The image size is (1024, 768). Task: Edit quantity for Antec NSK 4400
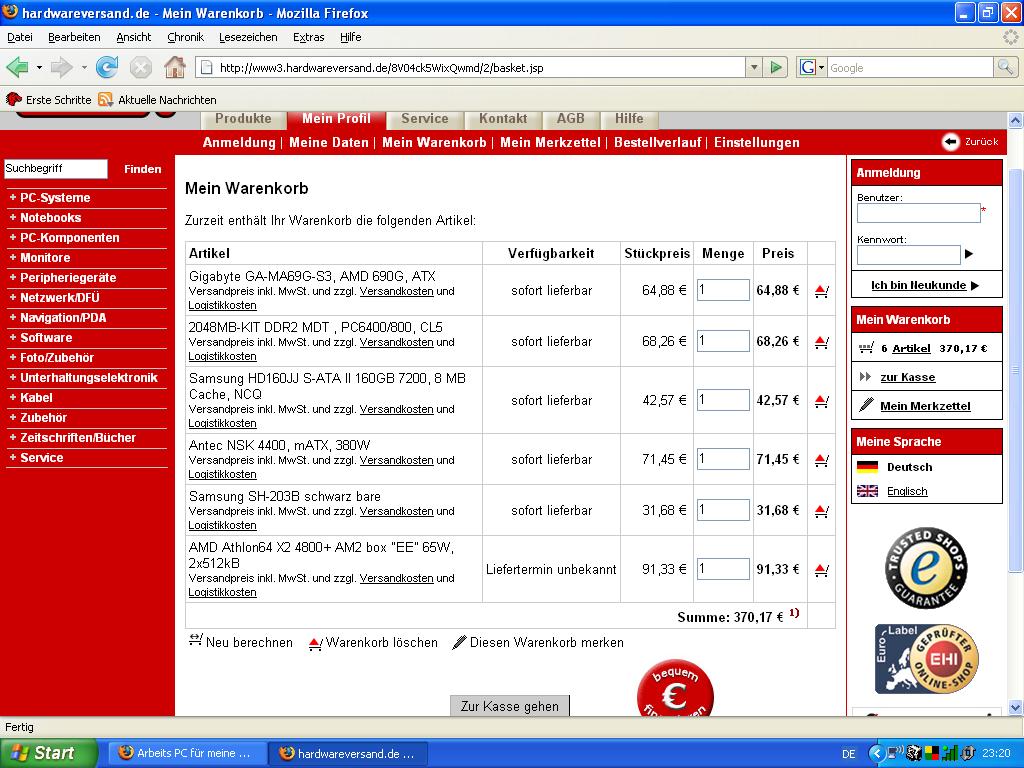pos(723,459)
